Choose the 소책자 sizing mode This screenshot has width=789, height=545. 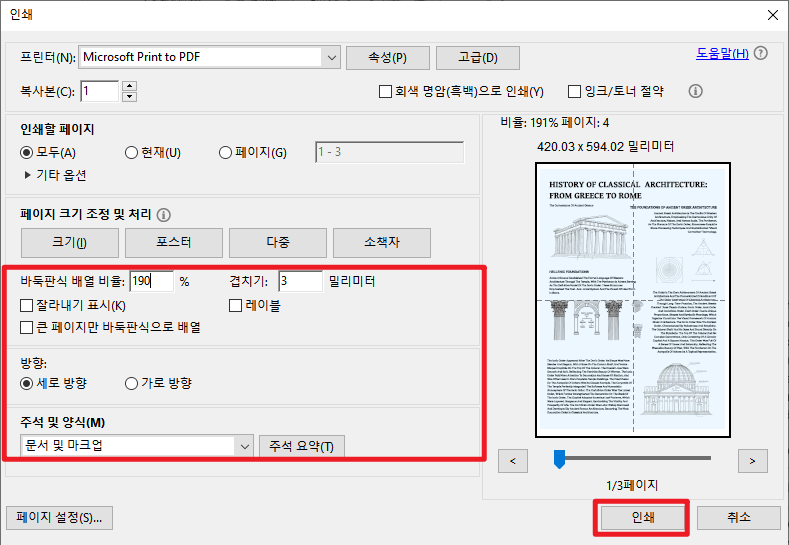point(382,243)
